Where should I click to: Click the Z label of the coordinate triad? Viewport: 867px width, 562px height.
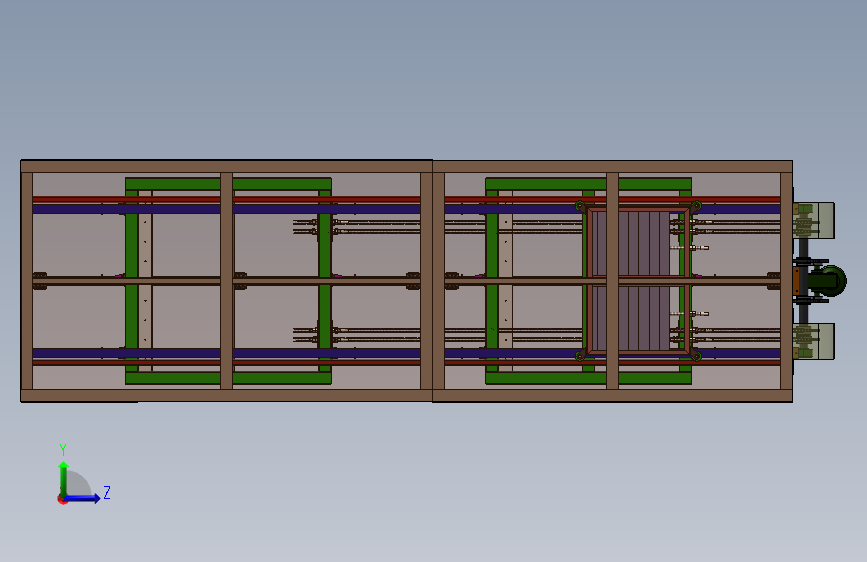coord(107,492)
